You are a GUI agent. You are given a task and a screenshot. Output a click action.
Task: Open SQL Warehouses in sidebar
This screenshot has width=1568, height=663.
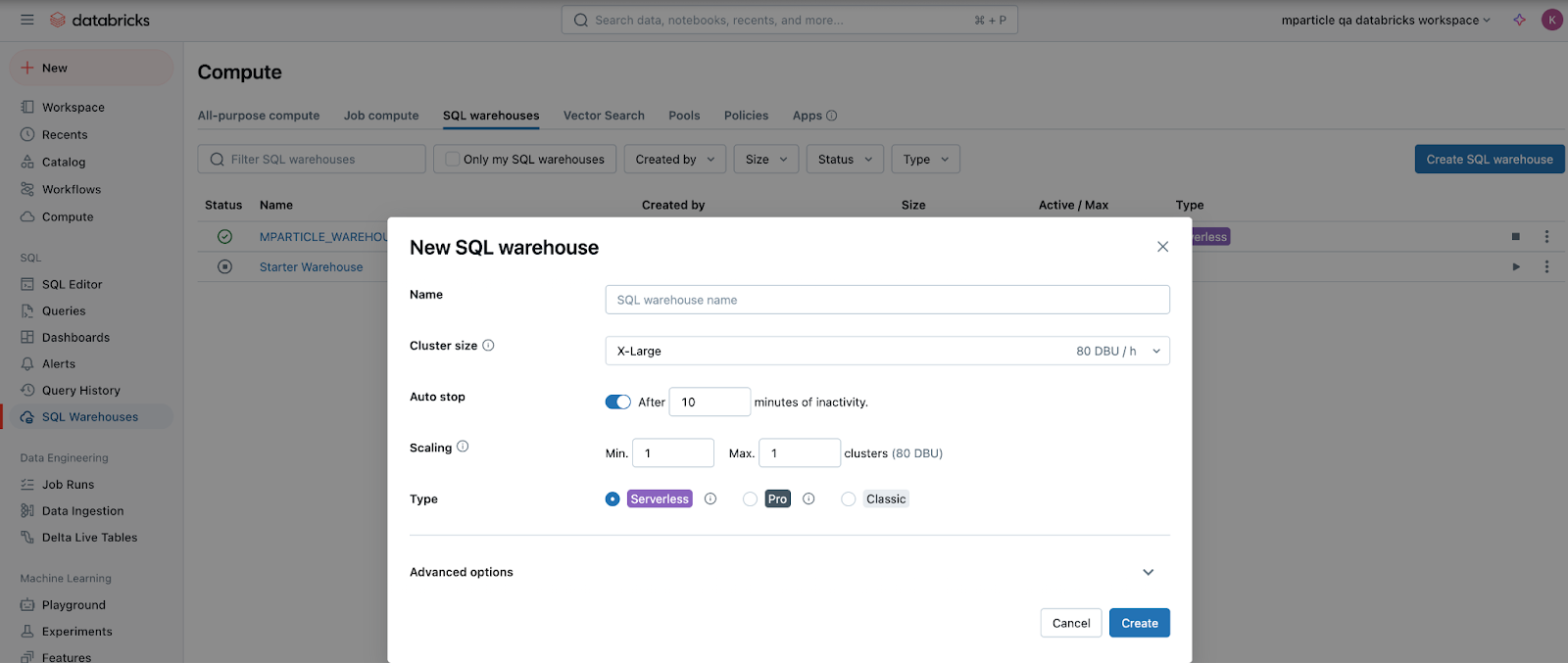[x=88, y=416]
